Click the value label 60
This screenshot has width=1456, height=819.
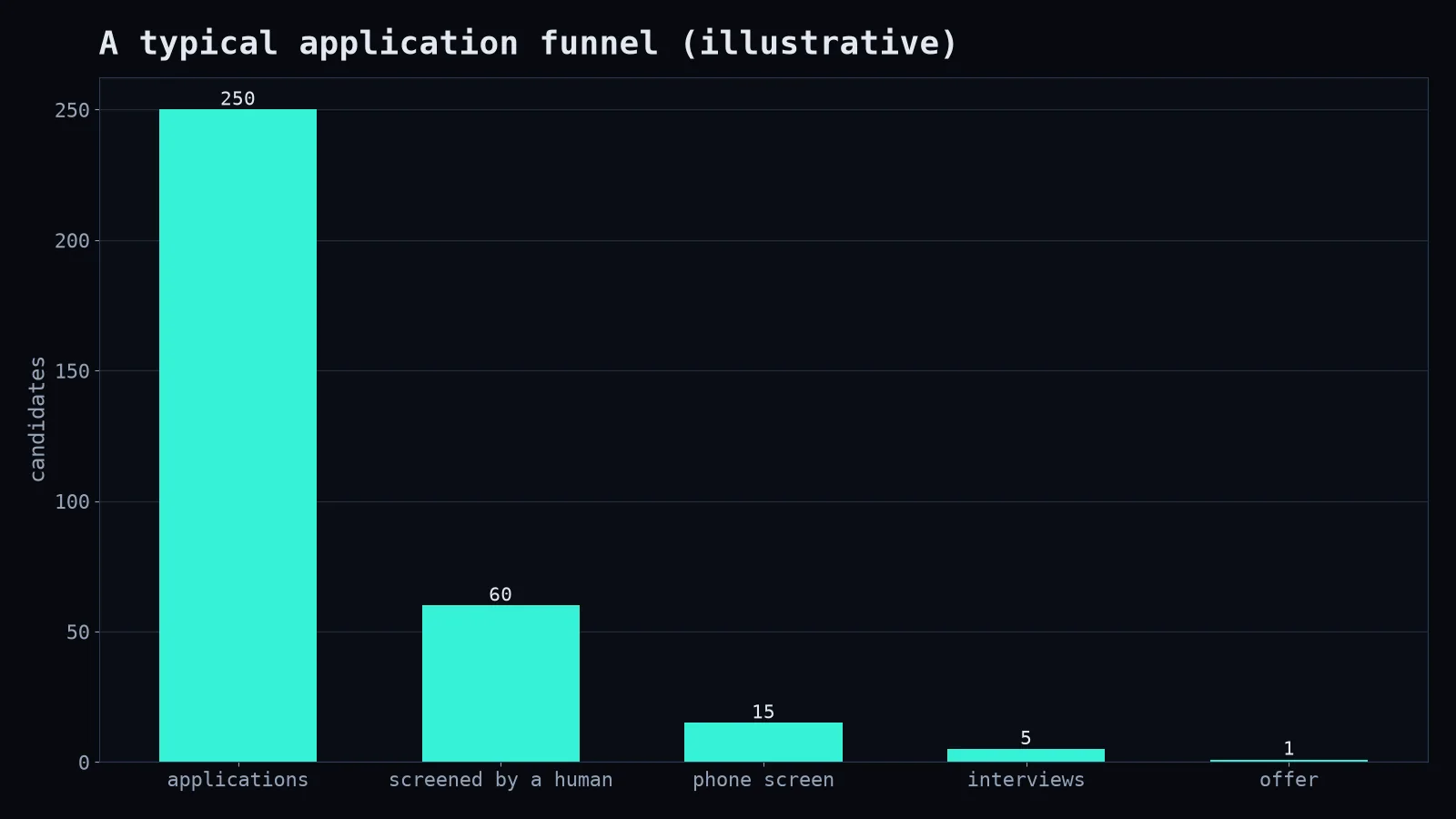pyautogui.click(x=500, y=594)
